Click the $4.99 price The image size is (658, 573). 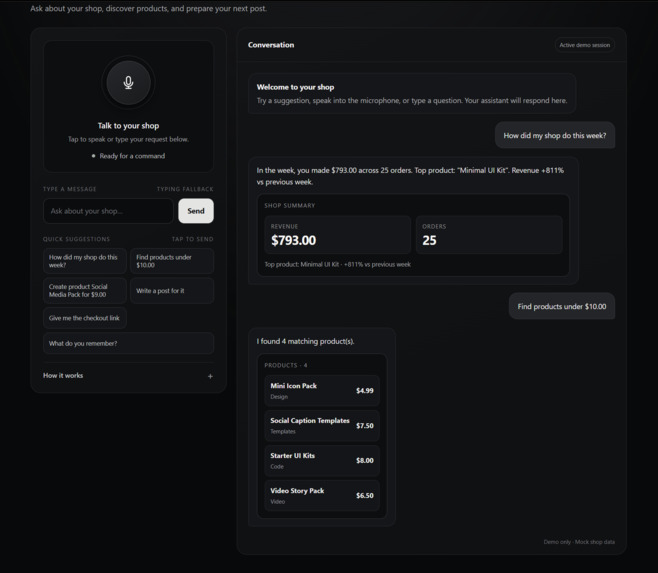coord(365,391)
